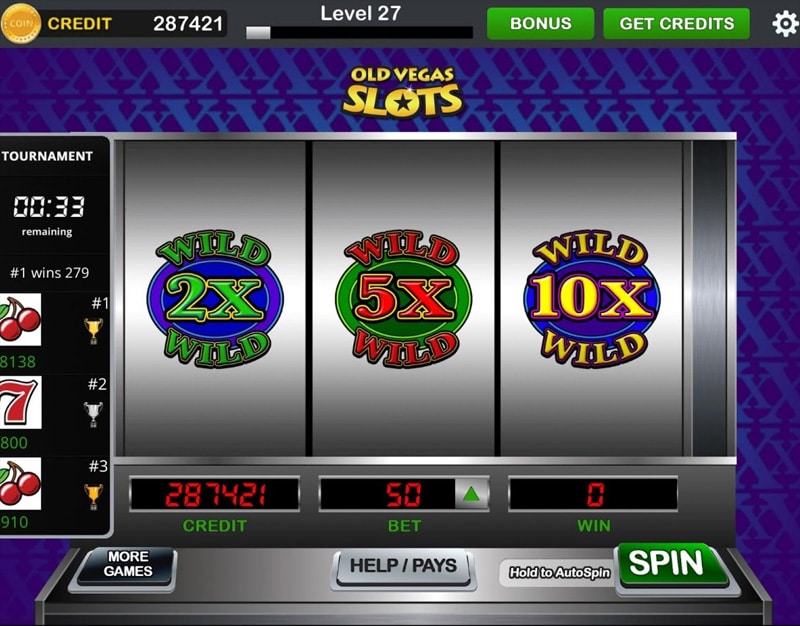Select the cherries icon for rank #1

pyautogui.click(x=20, y=319)
